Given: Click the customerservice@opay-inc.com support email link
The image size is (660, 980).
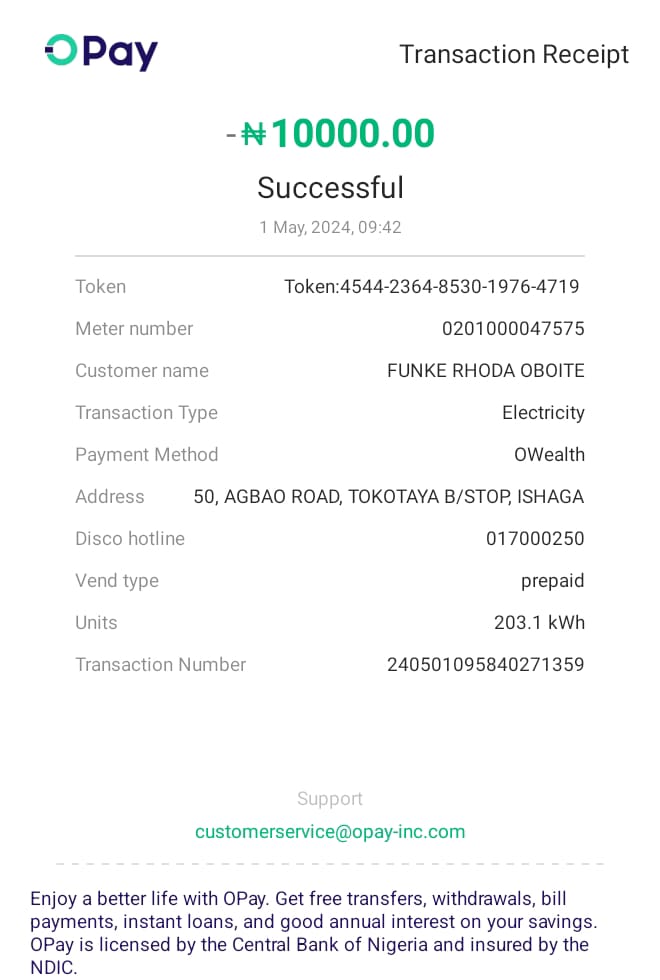Looking at the screenshot, I should click(330, 831).
